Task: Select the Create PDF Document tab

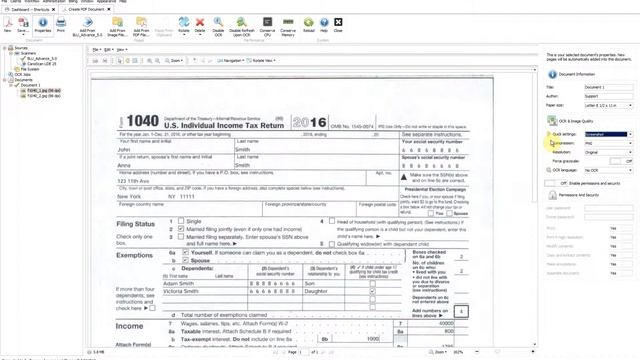Action: (x=86, y=9)
